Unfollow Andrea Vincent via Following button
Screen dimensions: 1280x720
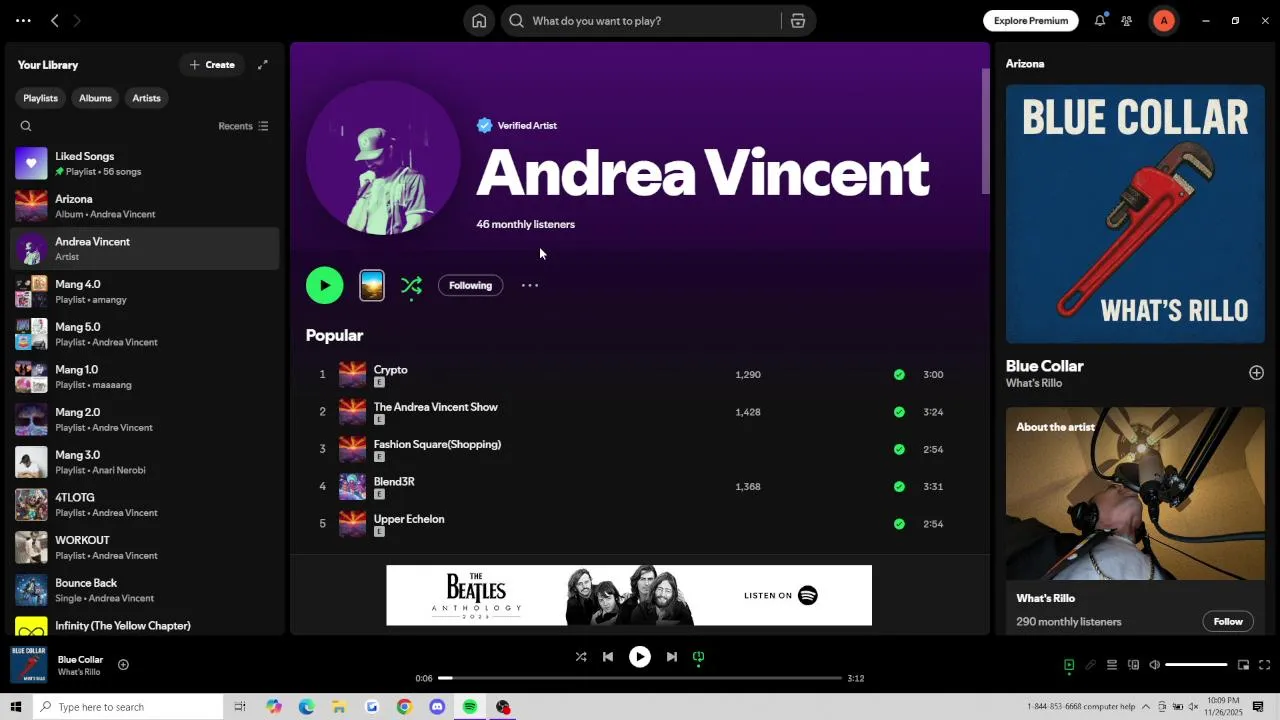tap(470, 286)
